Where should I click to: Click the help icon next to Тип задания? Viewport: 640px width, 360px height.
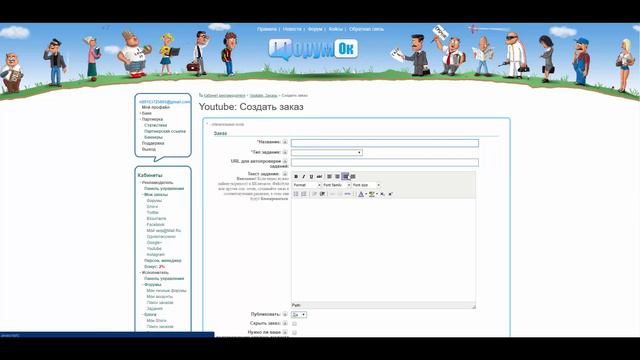pyautogui.click(x=285, y=152)
